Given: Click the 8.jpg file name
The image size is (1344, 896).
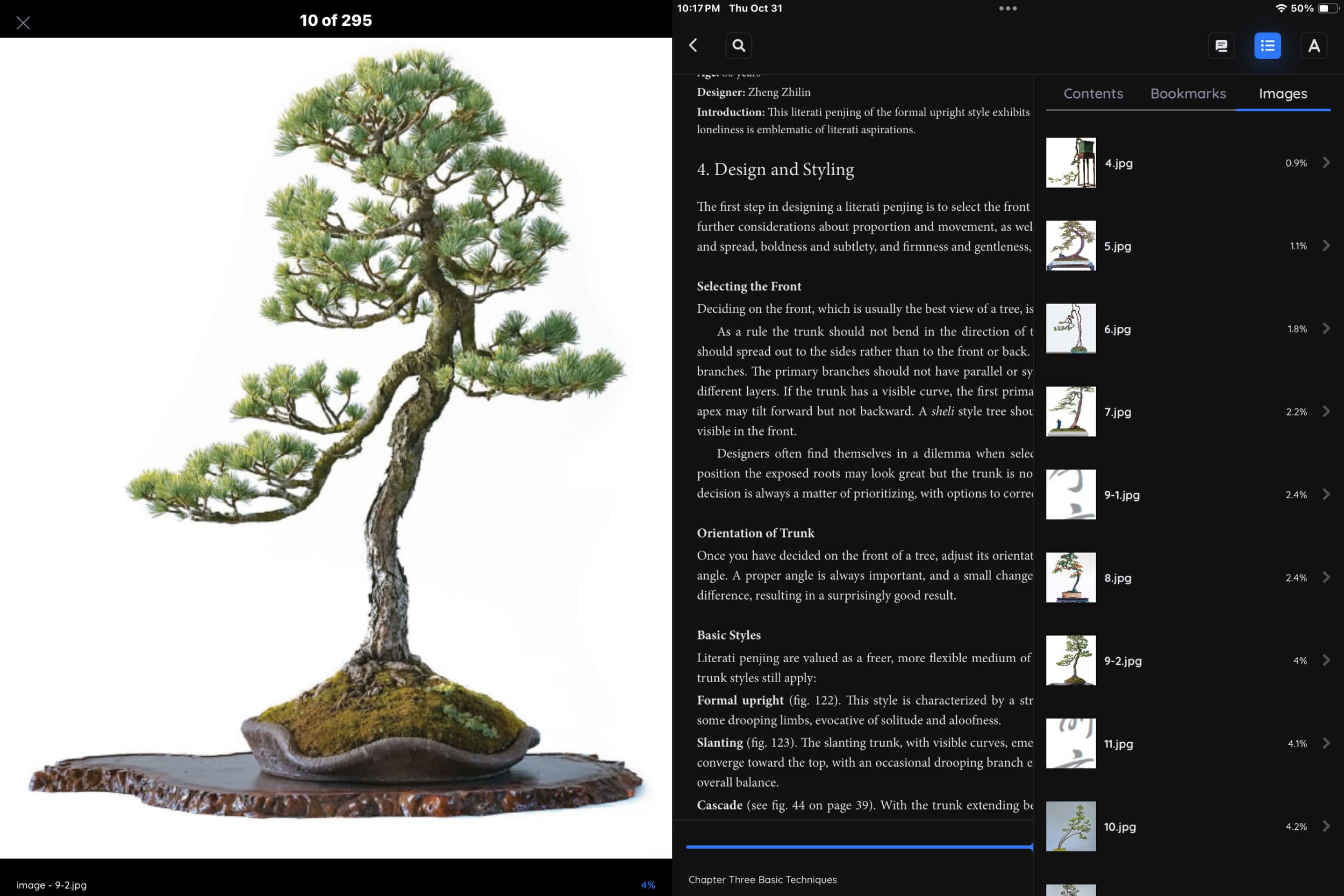Looking at the screenshot, I should coord(1117,578).
